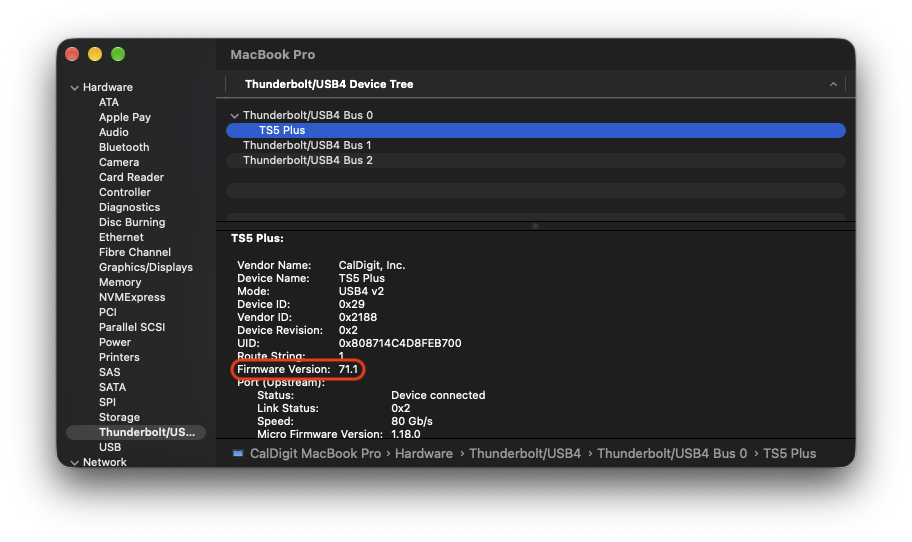Click the computer icon in path bar
The width and height of the screenshot is (912, 542).
[x=238, y=454]
